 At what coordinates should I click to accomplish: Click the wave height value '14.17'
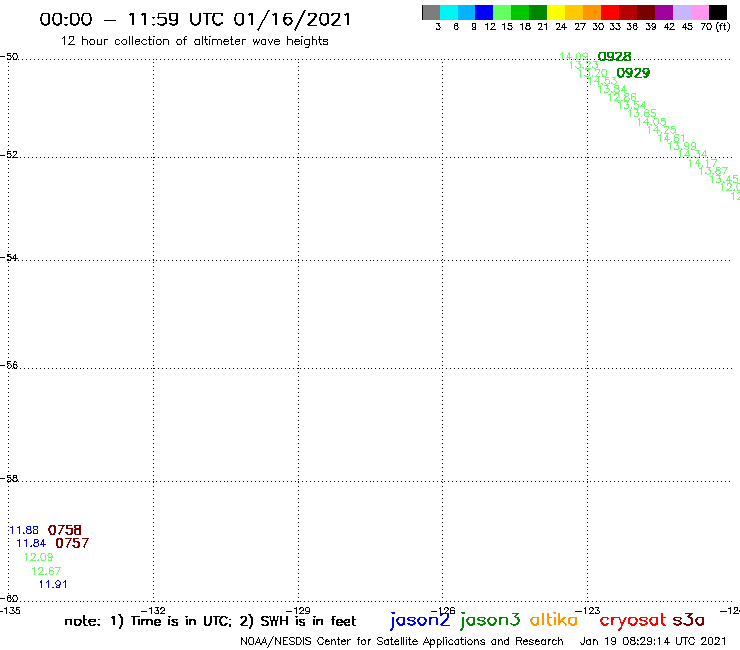703,163
